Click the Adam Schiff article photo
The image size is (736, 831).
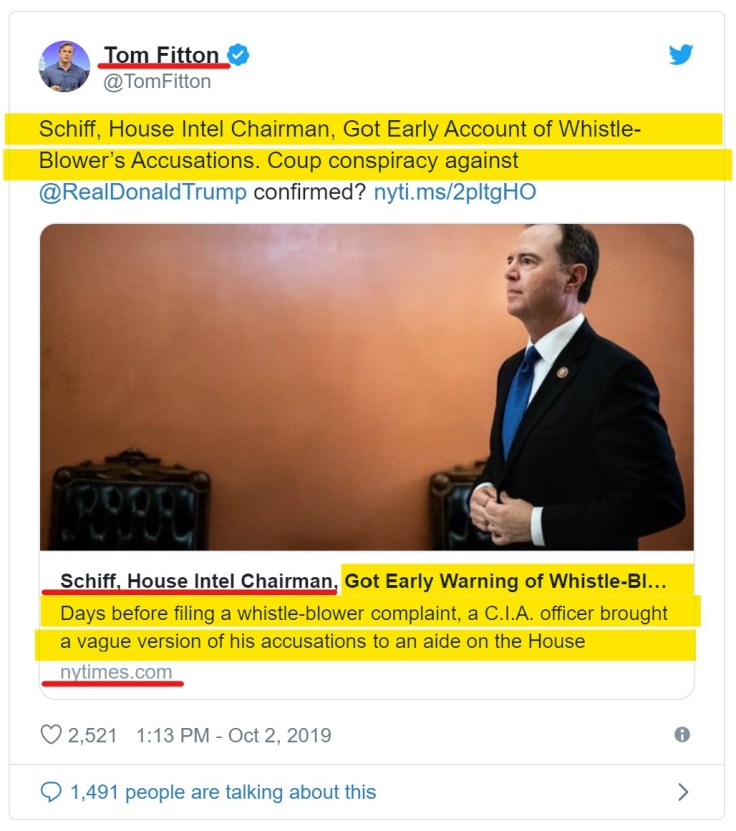pyautogui.click(x=367, y=386)
